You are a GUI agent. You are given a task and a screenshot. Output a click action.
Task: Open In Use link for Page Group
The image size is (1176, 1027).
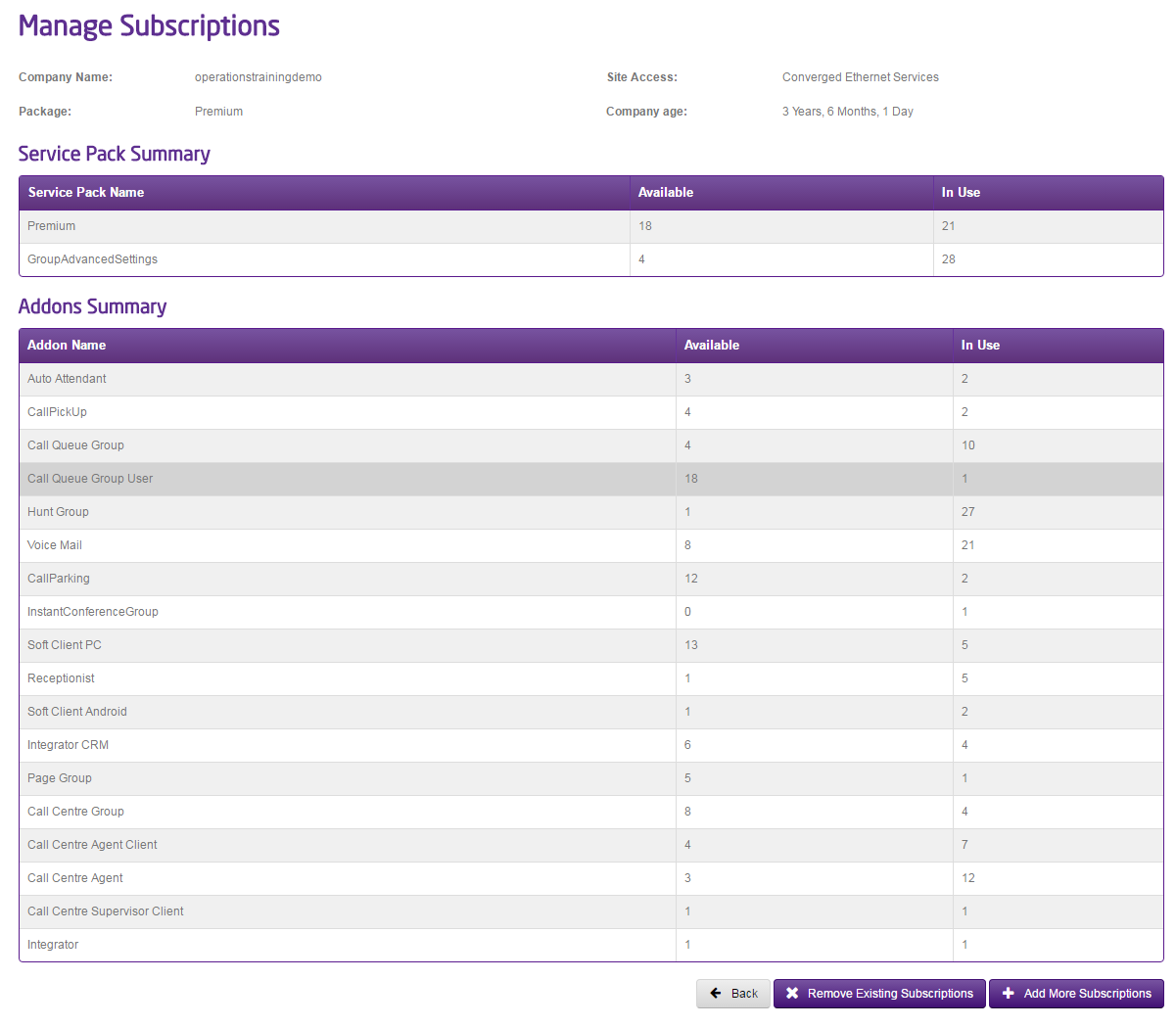pos(964,778)
